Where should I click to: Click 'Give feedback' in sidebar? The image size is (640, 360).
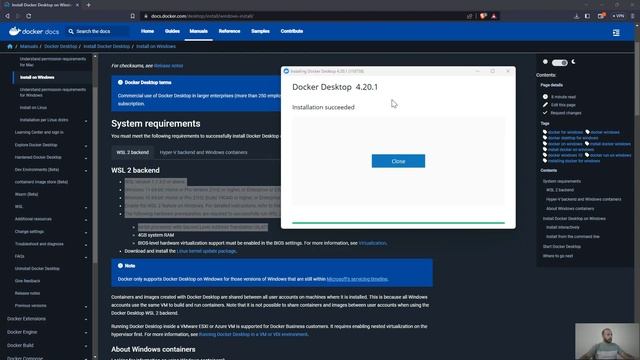coord(28,281)
